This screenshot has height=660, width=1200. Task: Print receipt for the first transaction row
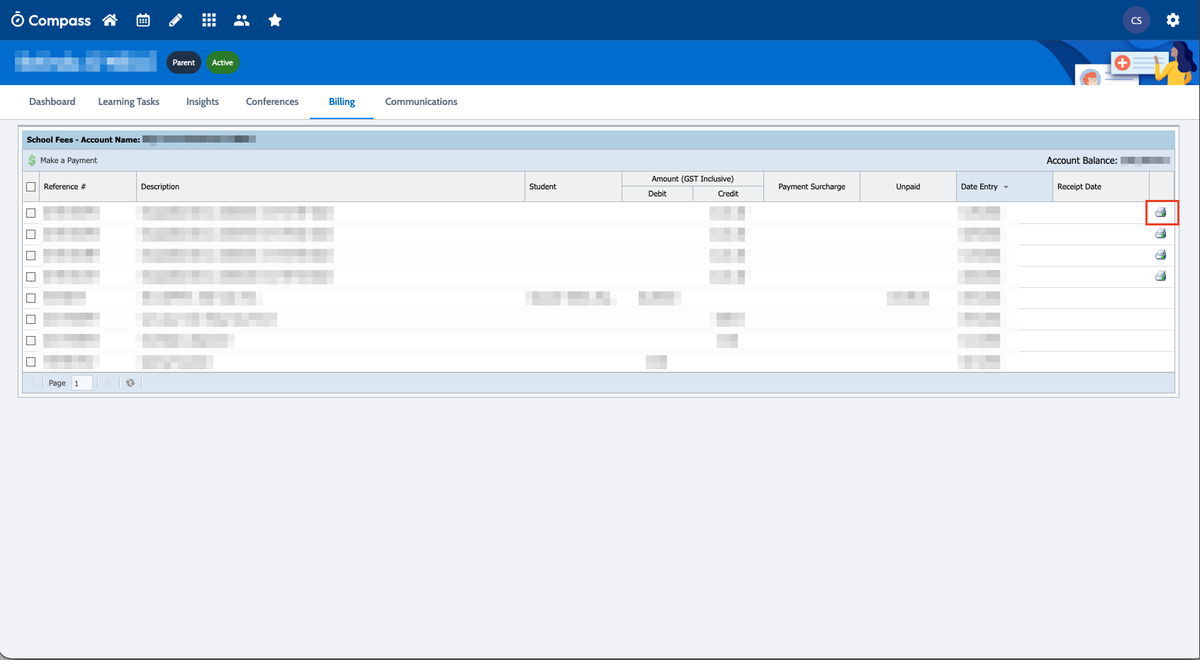pos(1161,212)
